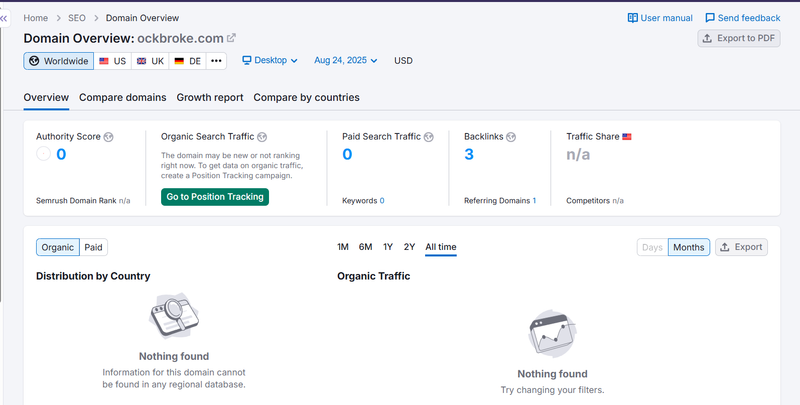
Task: Select 1M time range
Action: (x=343, y=247)
